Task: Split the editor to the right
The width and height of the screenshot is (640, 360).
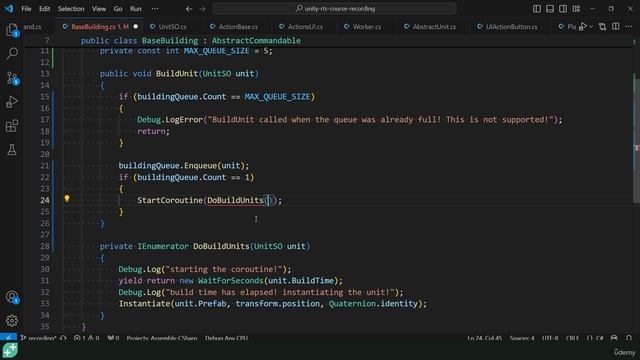Action: [x=616, y=27]
